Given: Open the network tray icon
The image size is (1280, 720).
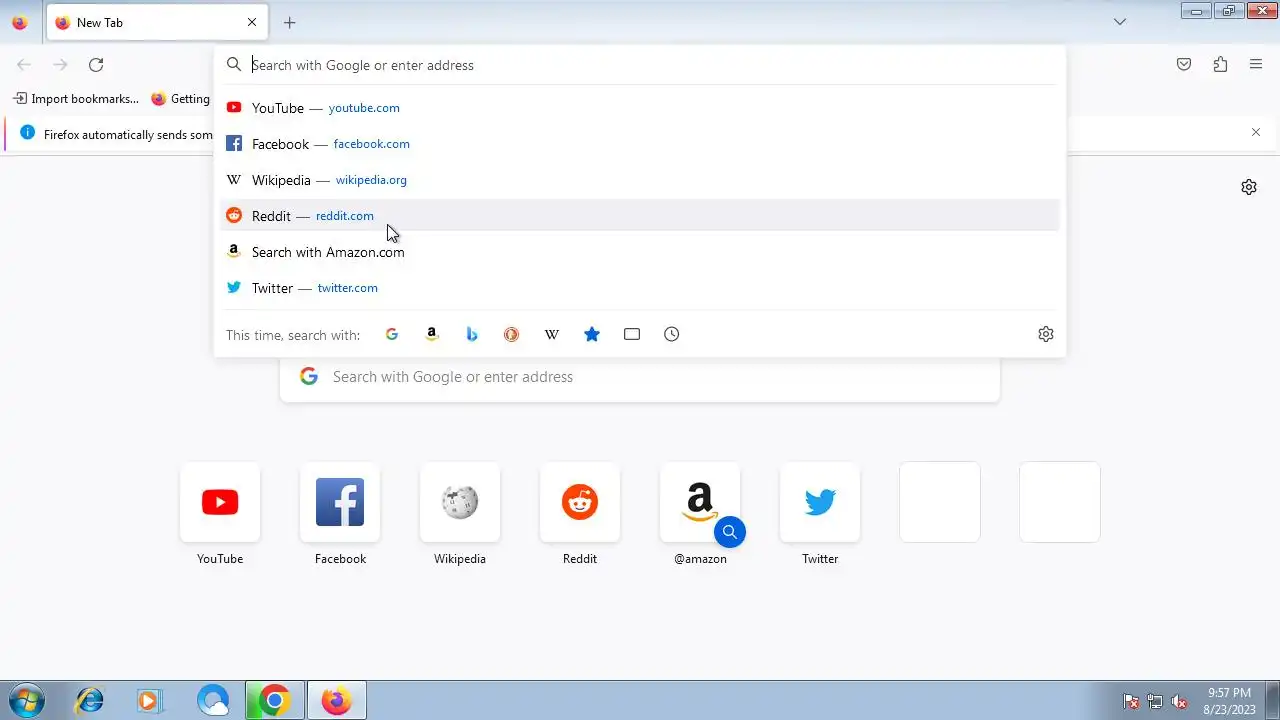Looking at the screenshot, I should (1155, 701).
